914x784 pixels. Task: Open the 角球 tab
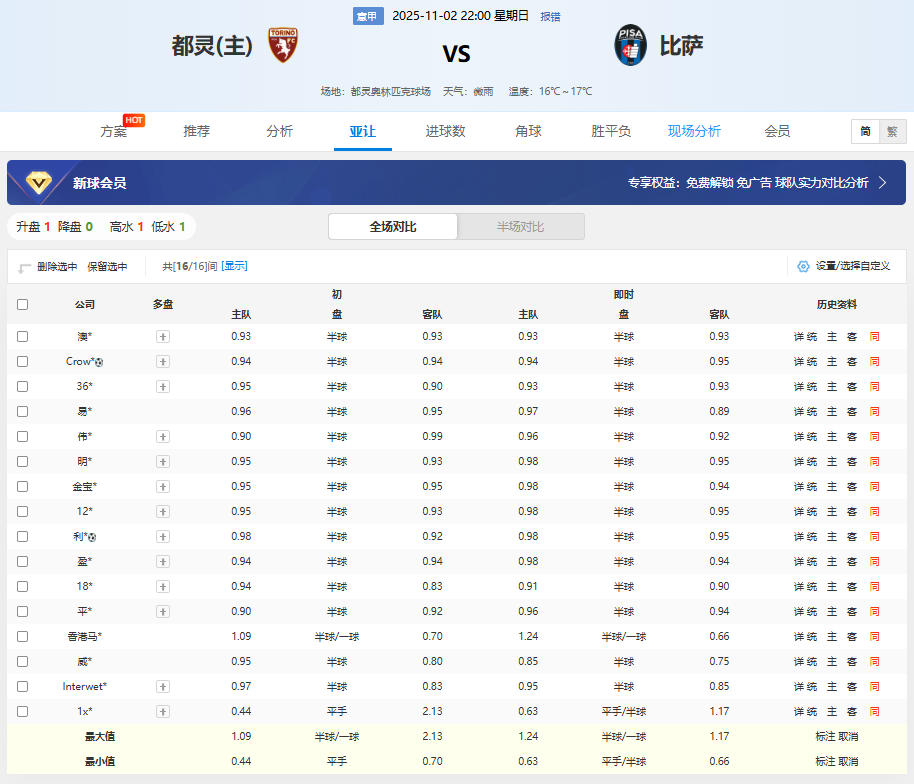(528, 131)
